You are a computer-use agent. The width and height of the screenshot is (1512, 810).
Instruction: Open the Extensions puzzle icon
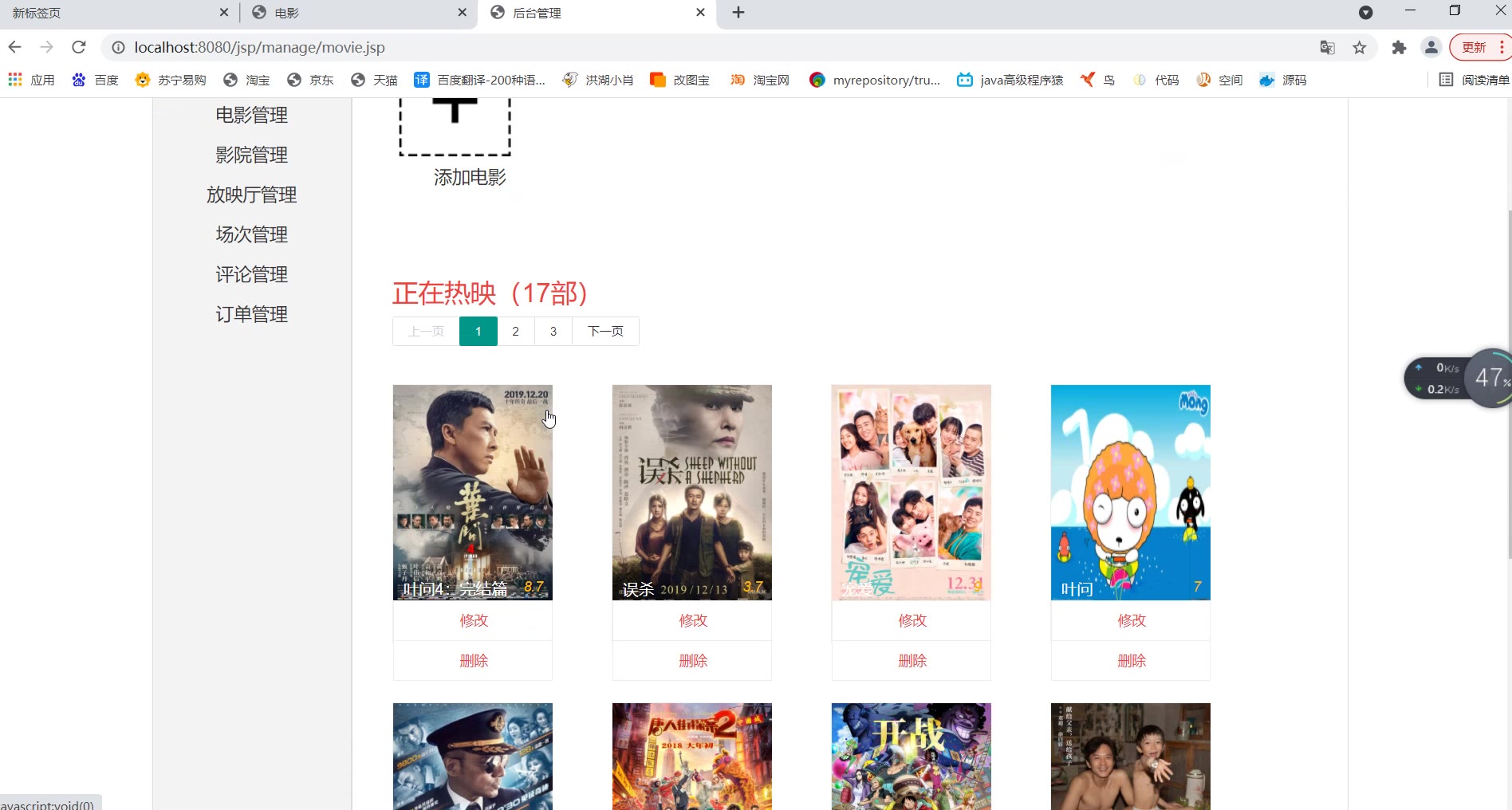tap(1399, 48)
